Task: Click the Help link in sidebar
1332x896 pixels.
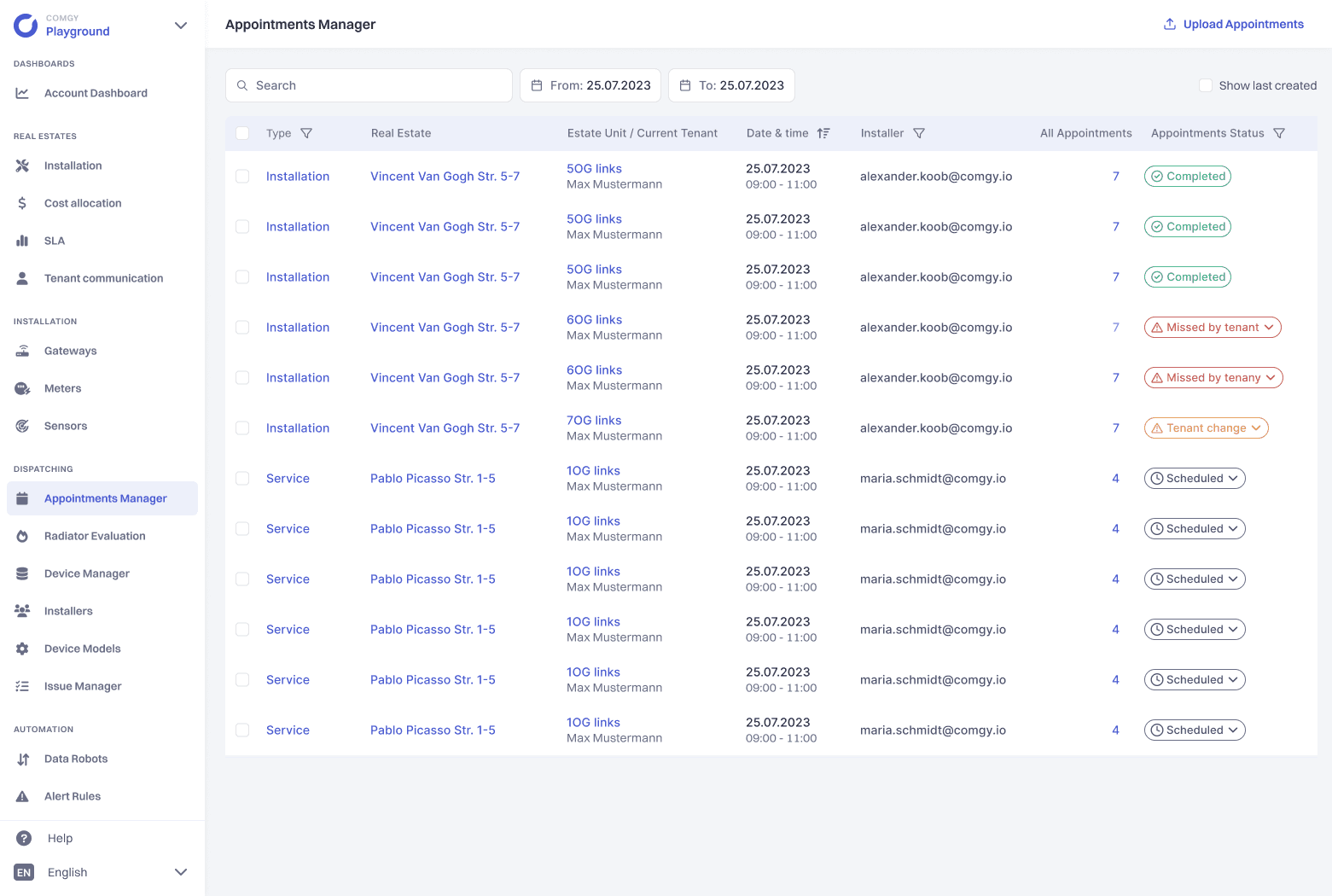Action: click(60, 838)
